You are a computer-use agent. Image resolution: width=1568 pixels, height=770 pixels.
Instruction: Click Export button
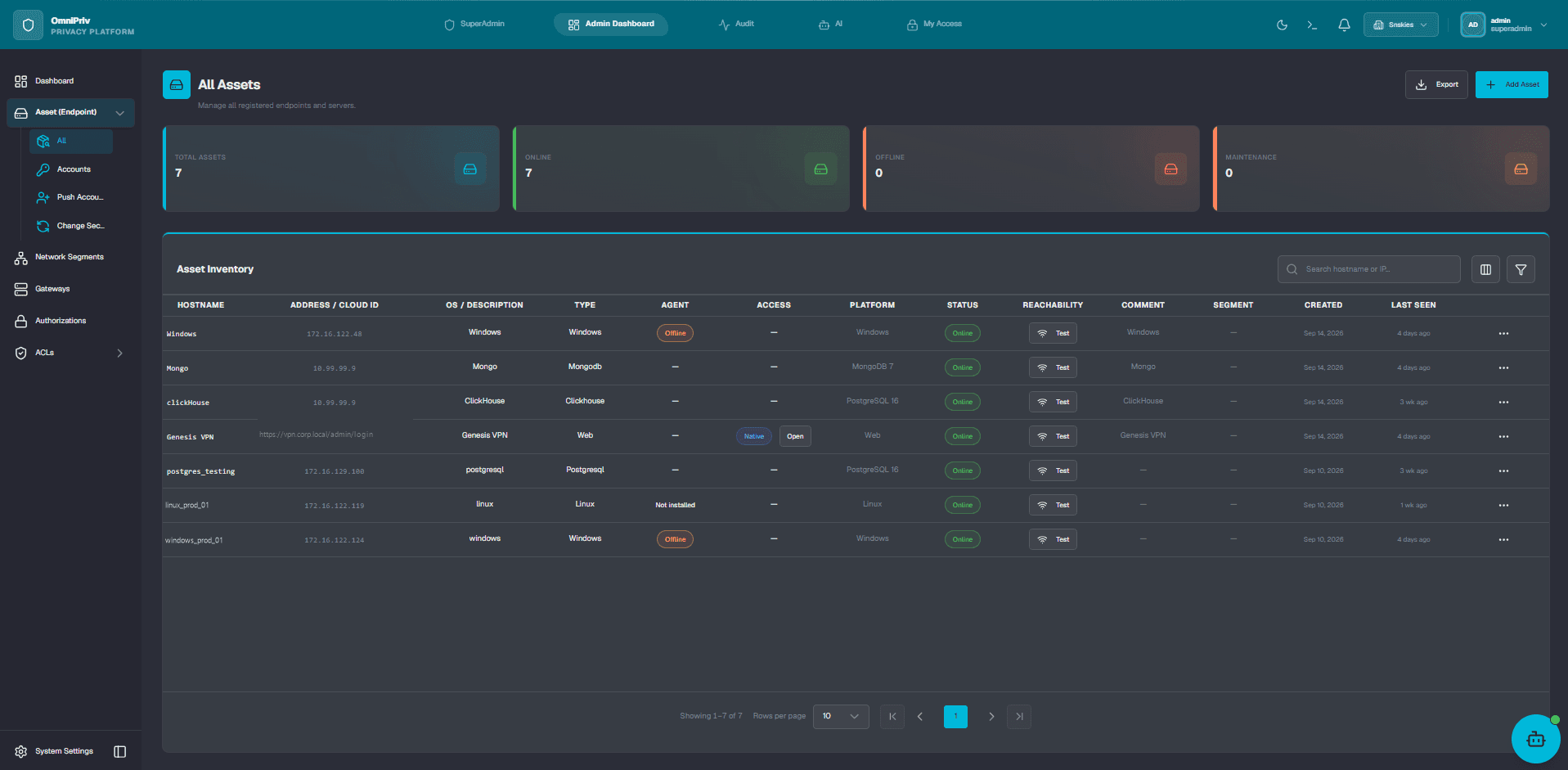(x=1436, y=84)
